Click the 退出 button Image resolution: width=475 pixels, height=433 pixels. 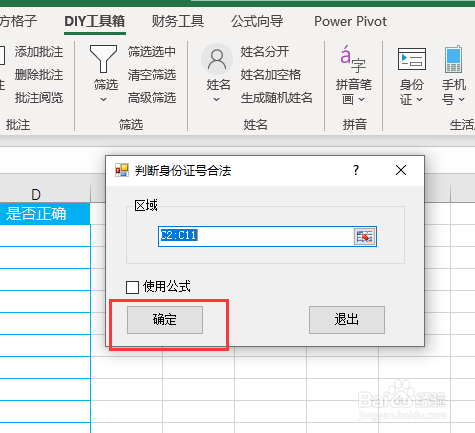[x=347, y=320]
